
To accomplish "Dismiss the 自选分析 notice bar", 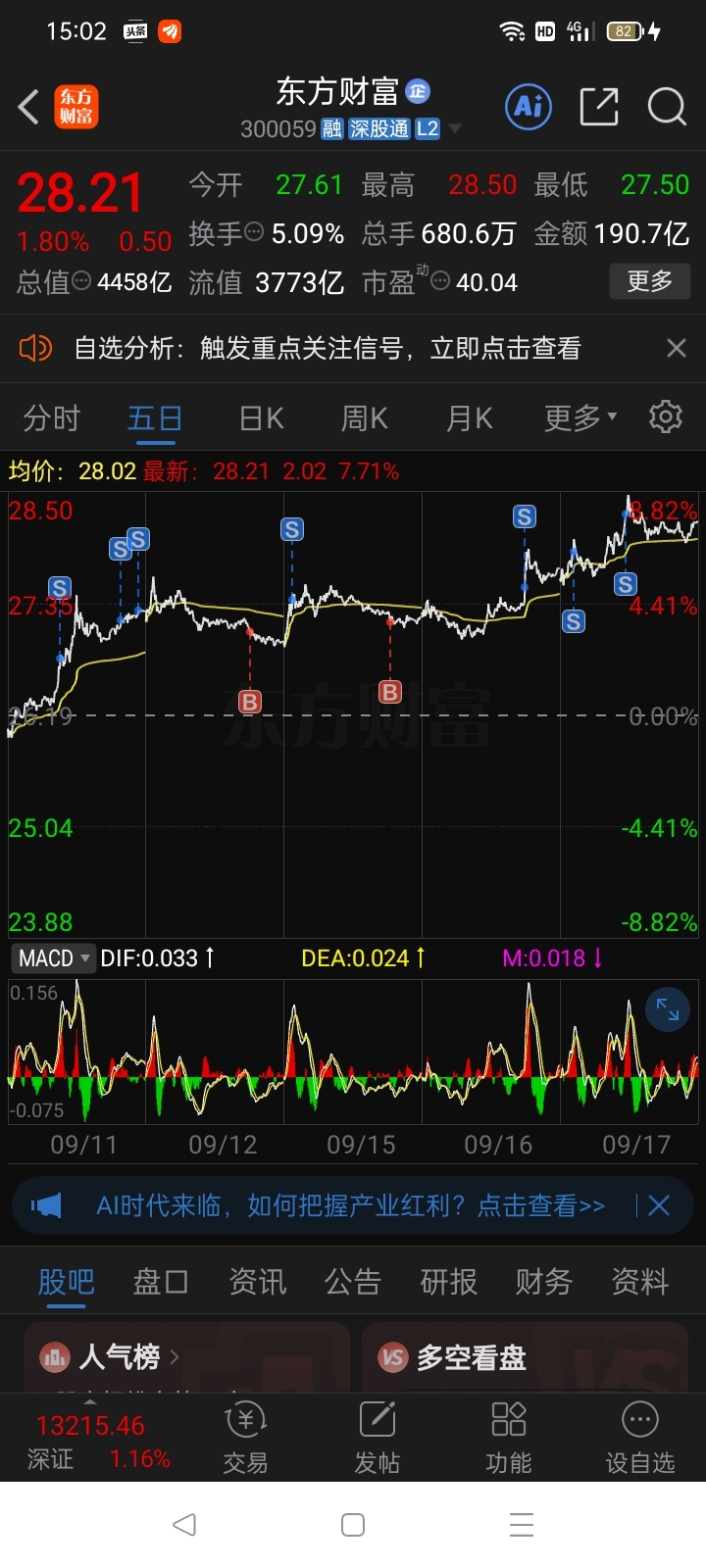I will click(676, 348).
